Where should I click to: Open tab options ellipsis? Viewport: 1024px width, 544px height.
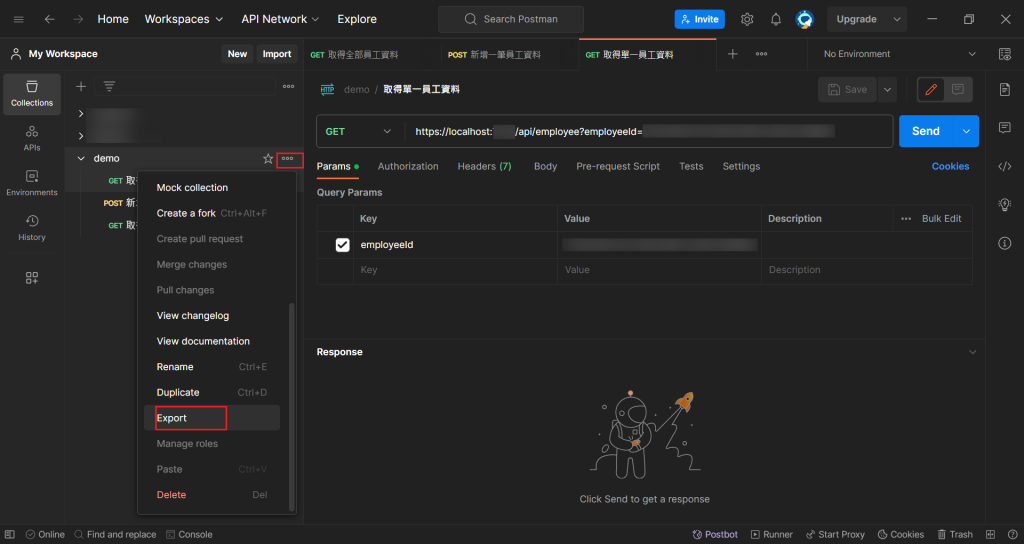pos(761,54)
